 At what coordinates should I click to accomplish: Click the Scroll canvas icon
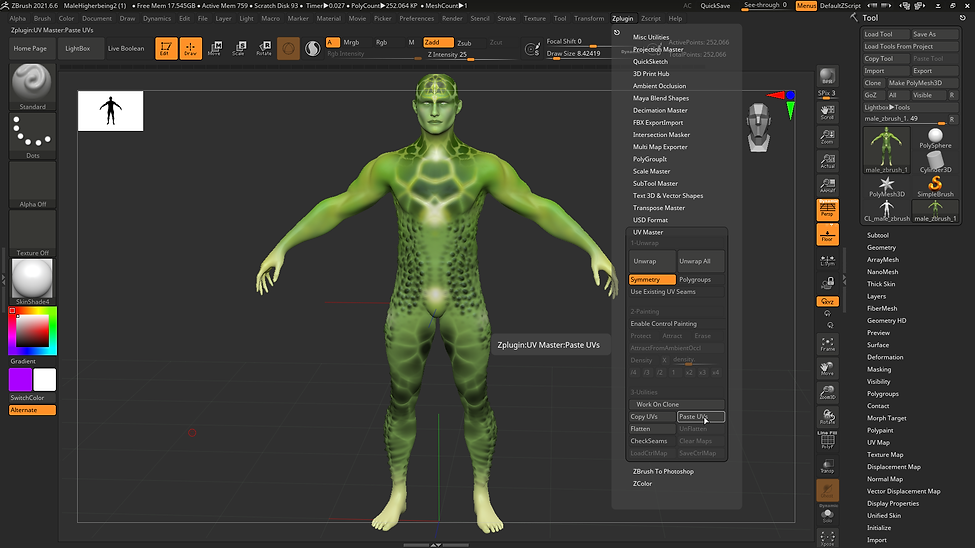(x=828, y=112)
